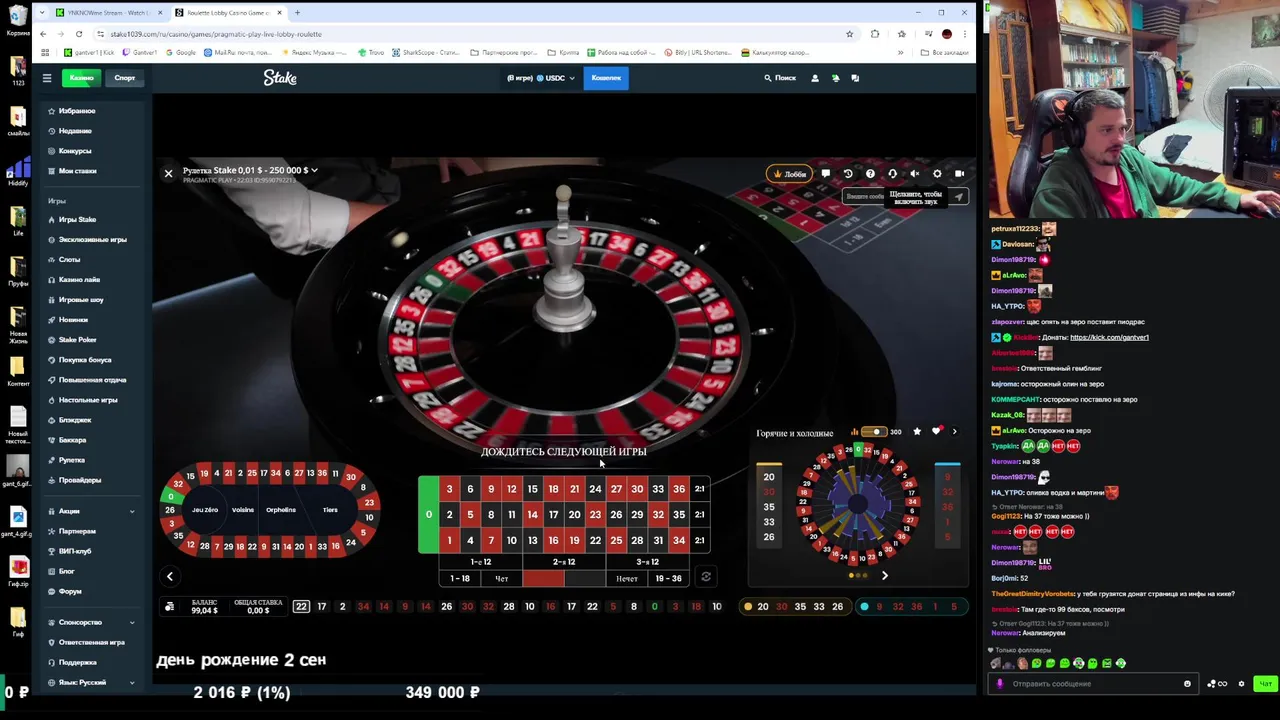Open Ответственная игра link

pyautogui.click(x=91, y=642)
